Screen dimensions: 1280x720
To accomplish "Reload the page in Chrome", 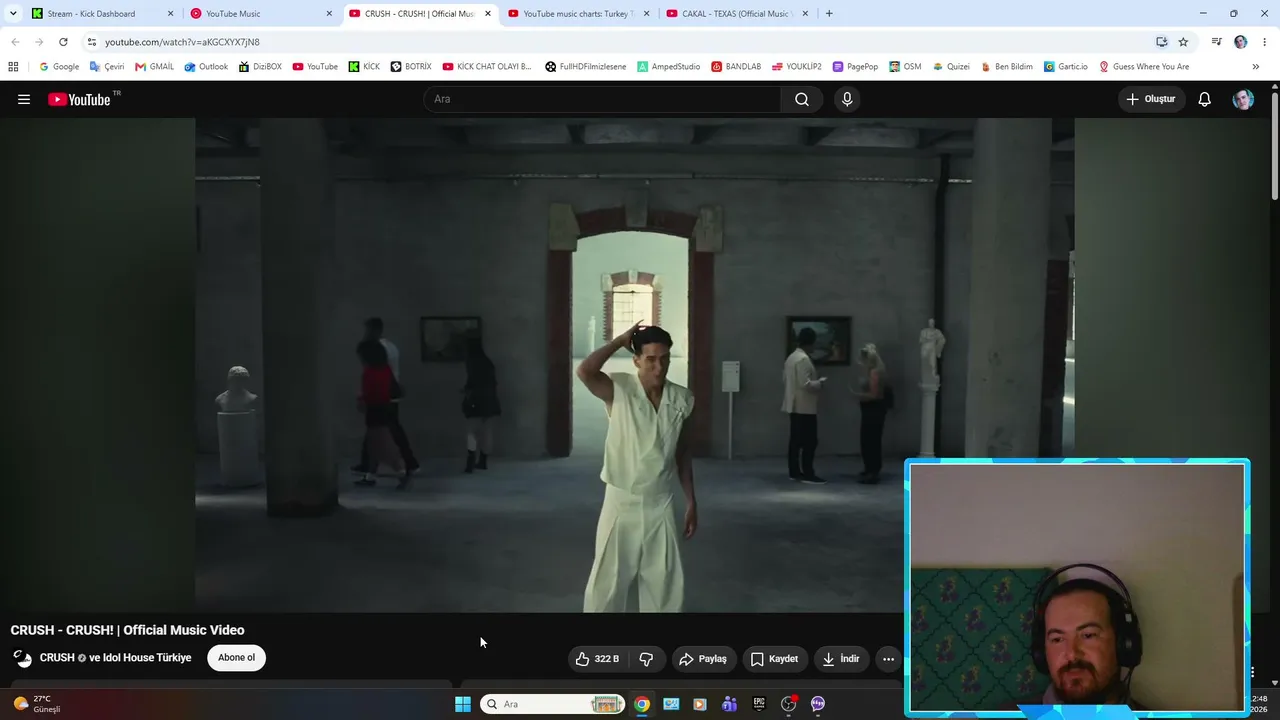I will (x=63, y=42).
